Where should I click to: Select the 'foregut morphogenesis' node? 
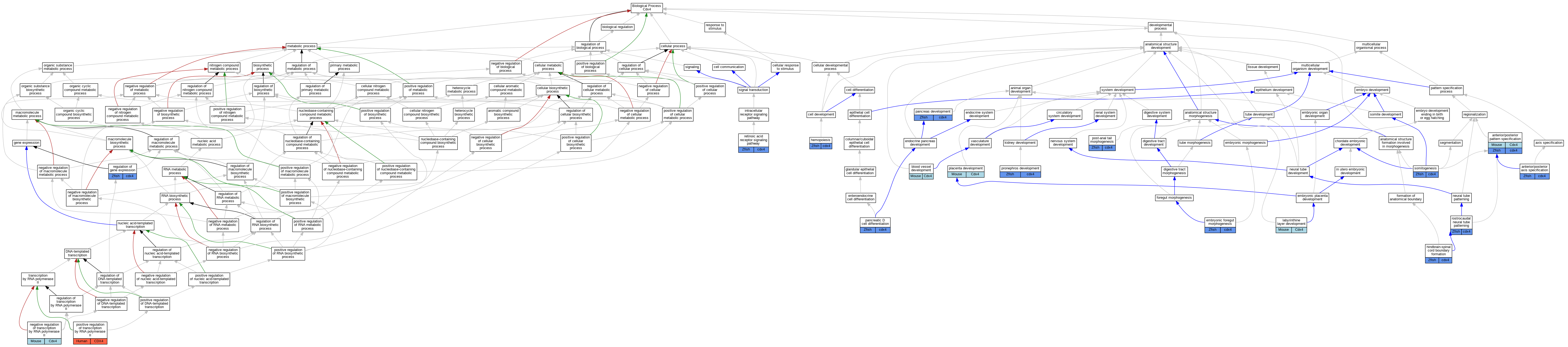pos(1174,197)
